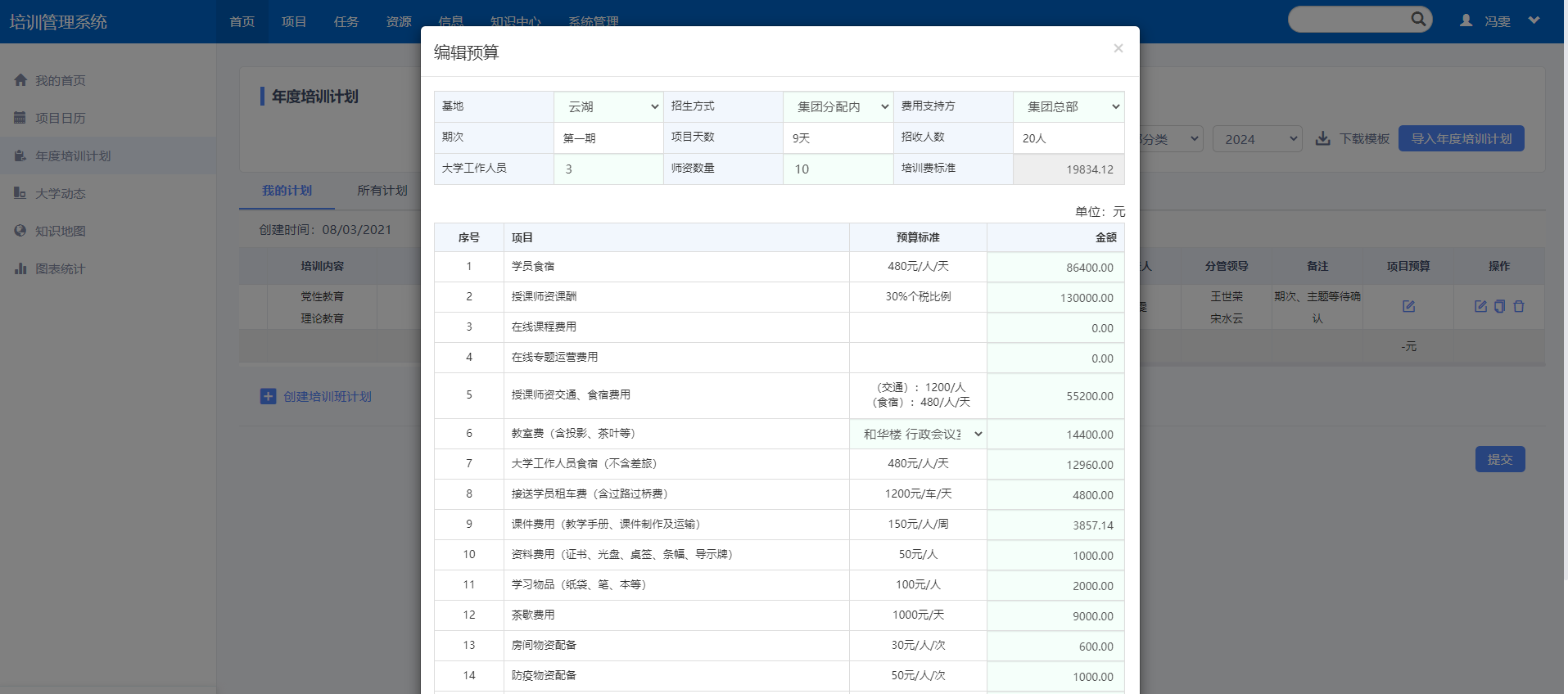1568x694 pixels.
Task: Click the 图表统计 bar chart icon
Action: 20,268
